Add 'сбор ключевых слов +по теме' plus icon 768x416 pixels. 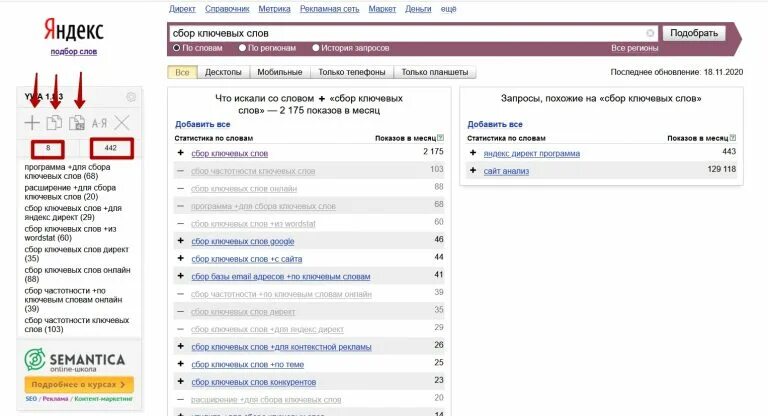(x=180, y=364)
